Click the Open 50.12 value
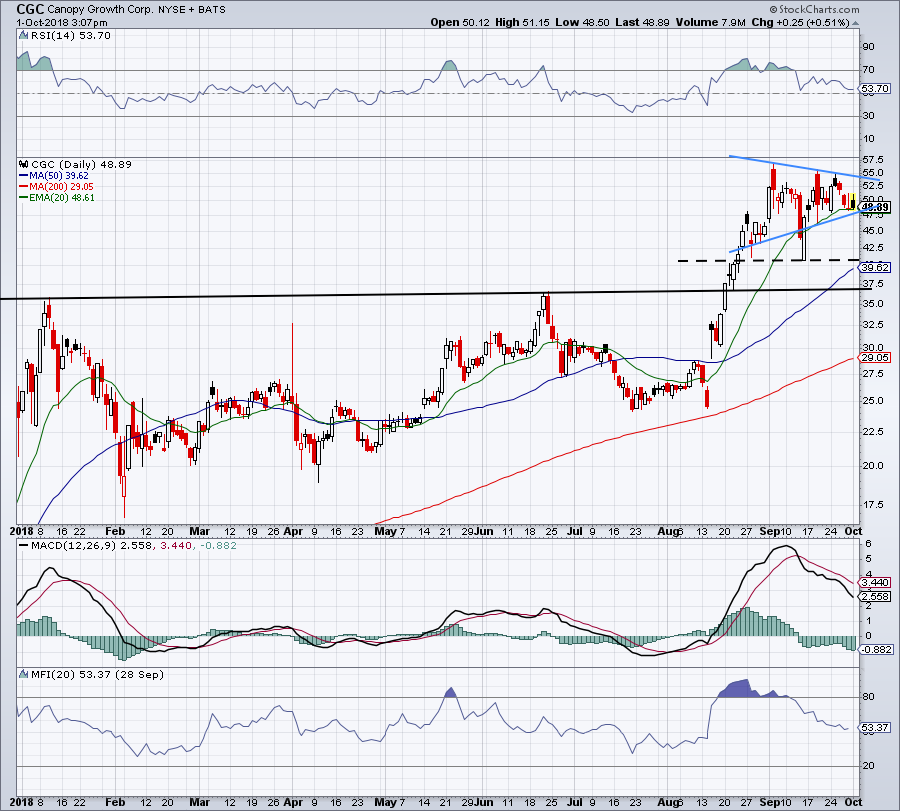 459,22
